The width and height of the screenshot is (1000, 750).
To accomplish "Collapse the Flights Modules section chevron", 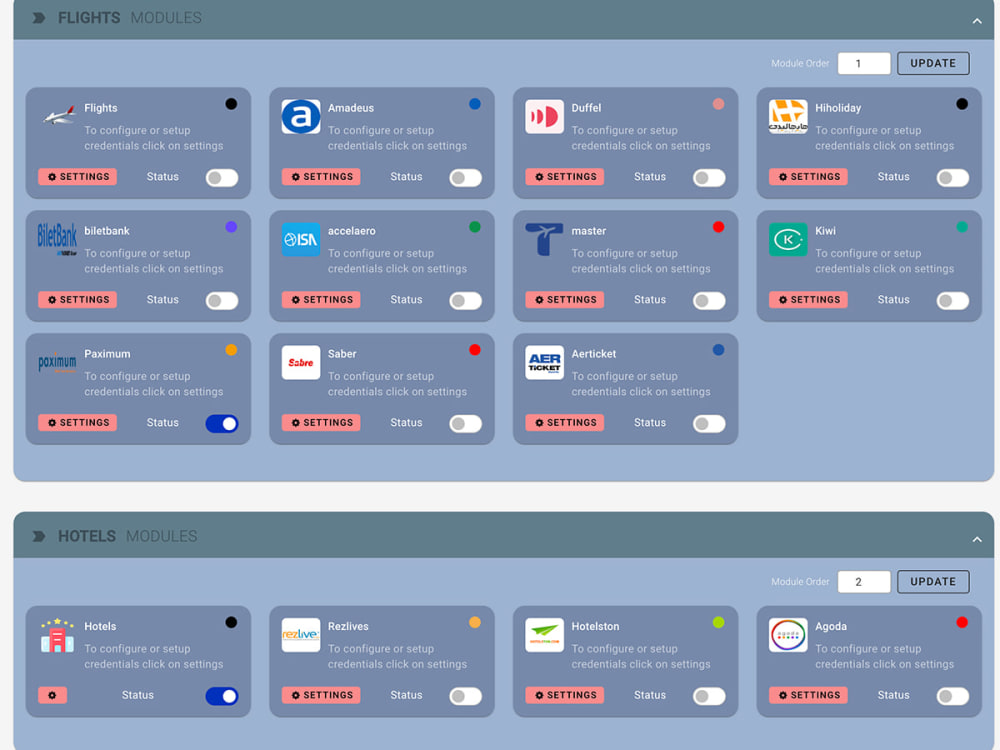I will pos(977,21).
